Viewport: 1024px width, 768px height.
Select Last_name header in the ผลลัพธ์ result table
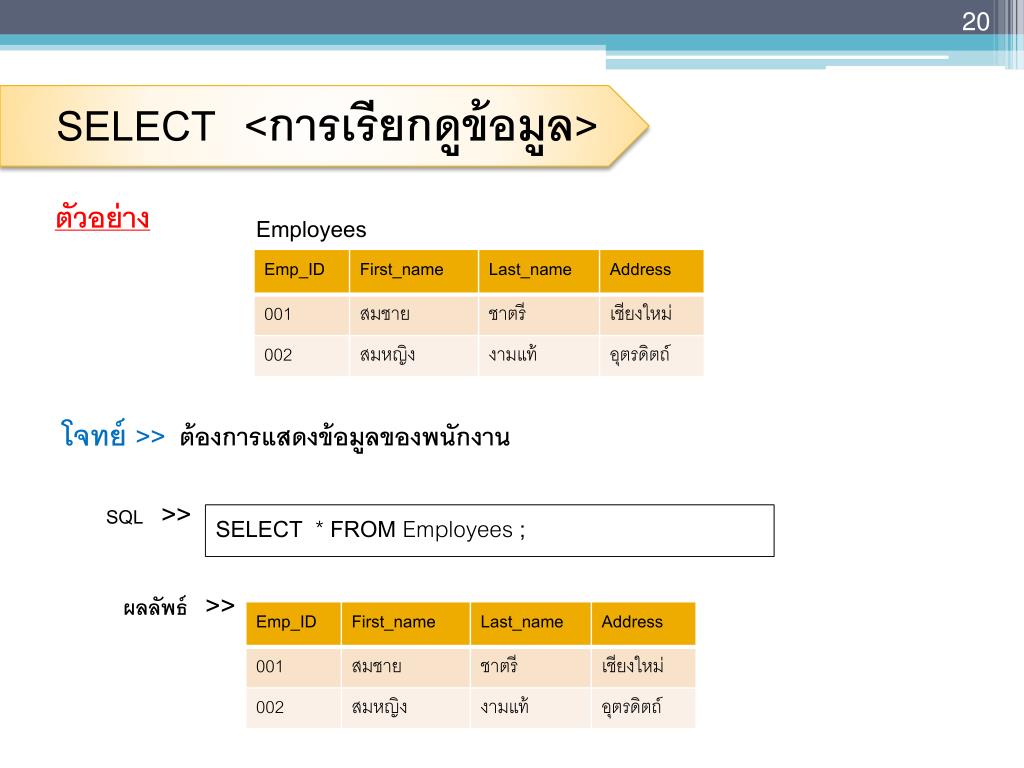[530, 623]
